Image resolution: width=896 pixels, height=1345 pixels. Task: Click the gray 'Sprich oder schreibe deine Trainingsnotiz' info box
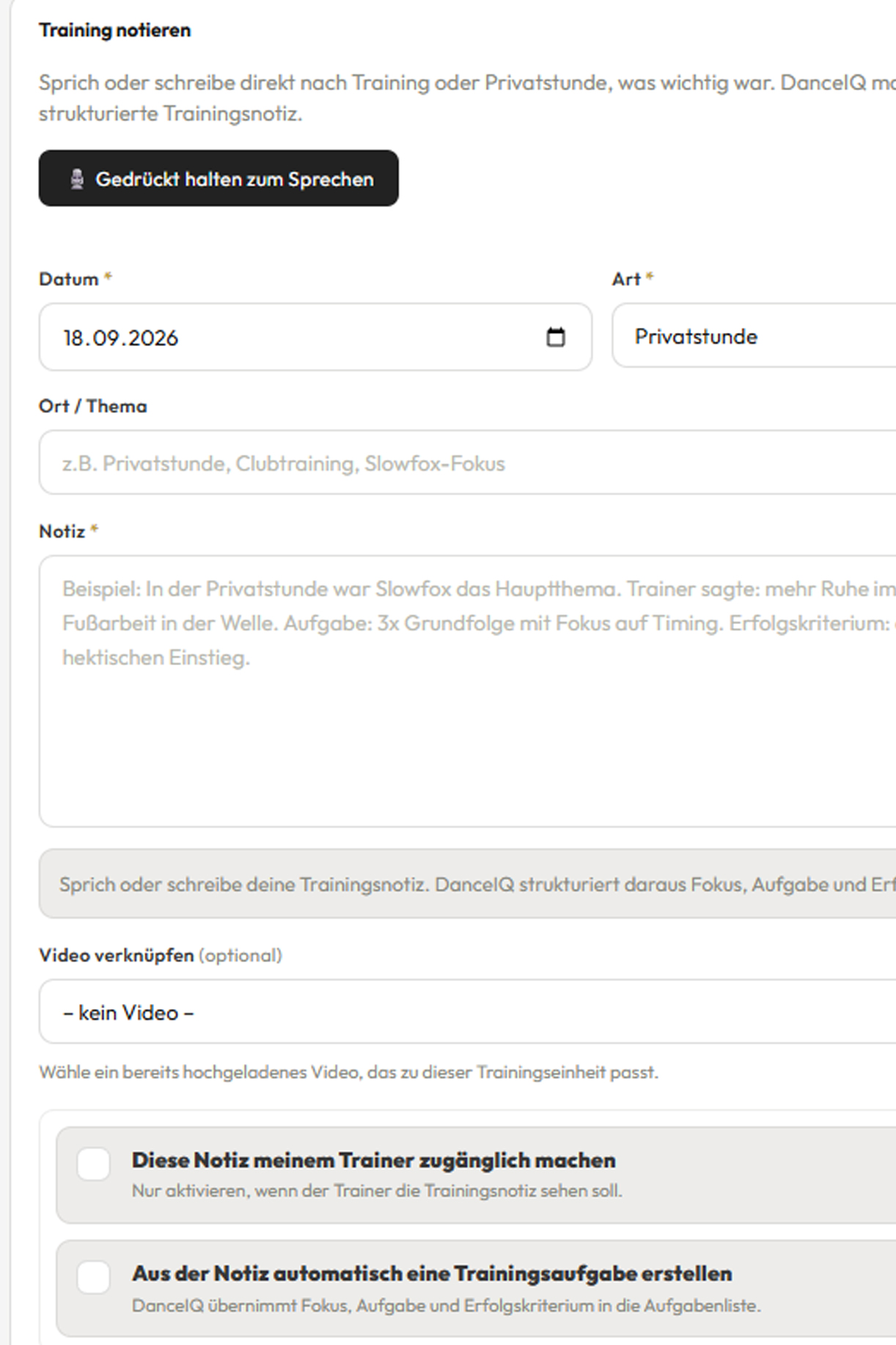(467, 884)
